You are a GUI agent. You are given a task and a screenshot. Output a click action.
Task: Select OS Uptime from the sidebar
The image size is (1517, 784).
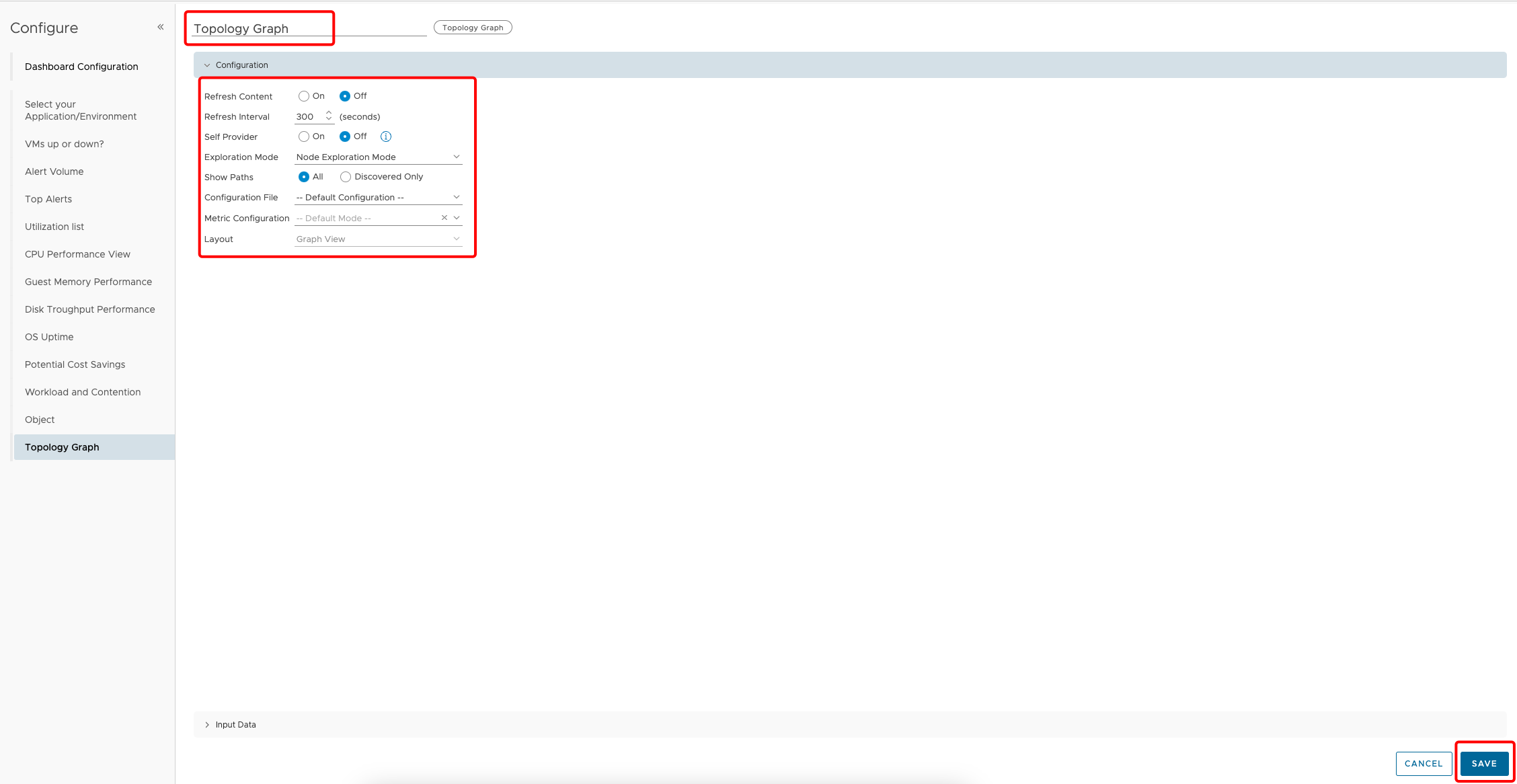[x=48, y=336]
